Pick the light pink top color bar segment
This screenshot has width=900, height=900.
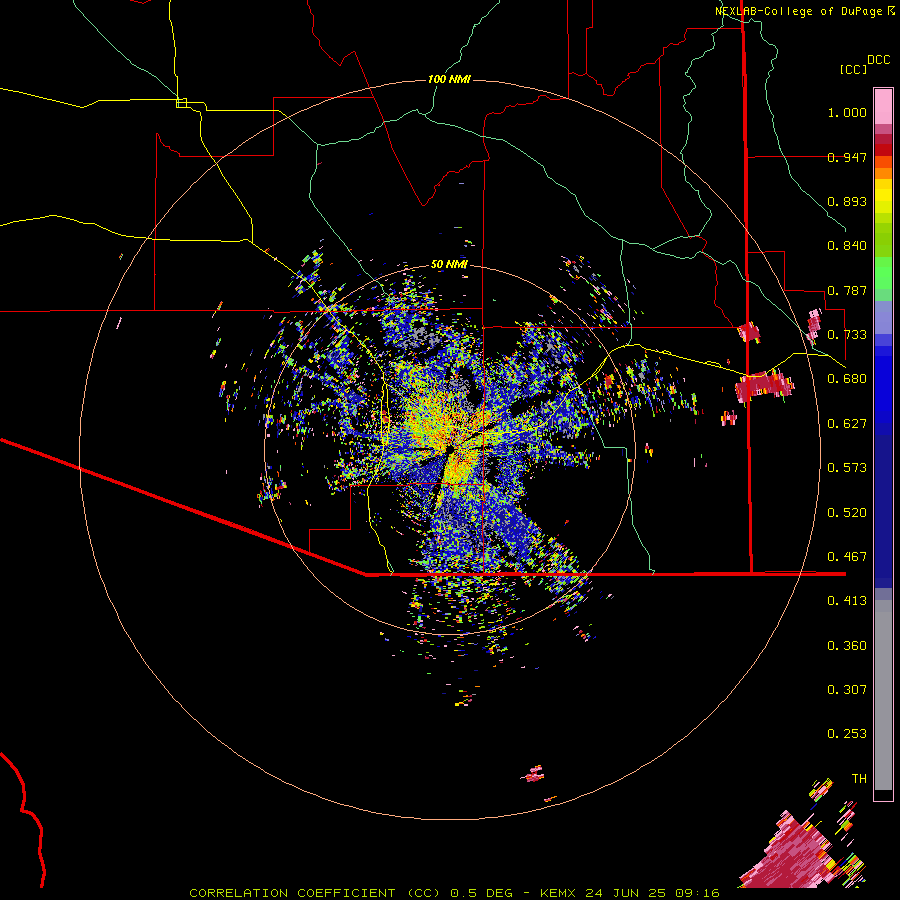coord(883,106)
